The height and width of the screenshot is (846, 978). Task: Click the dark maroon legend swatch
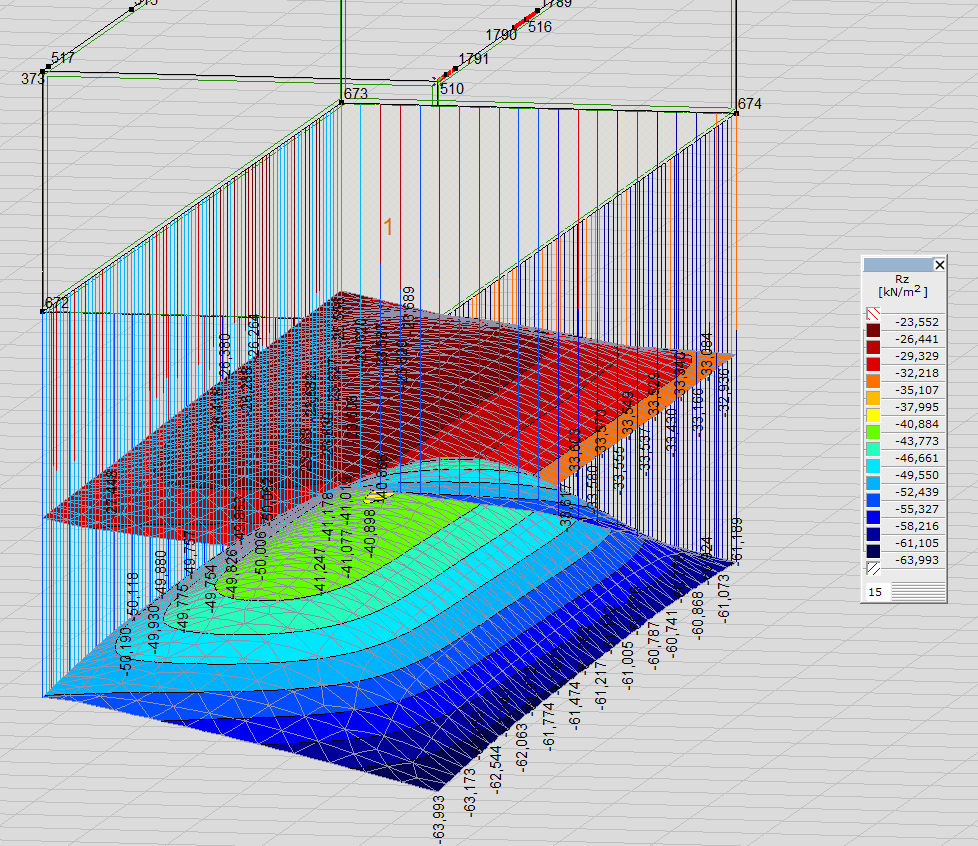pos(873,330)
